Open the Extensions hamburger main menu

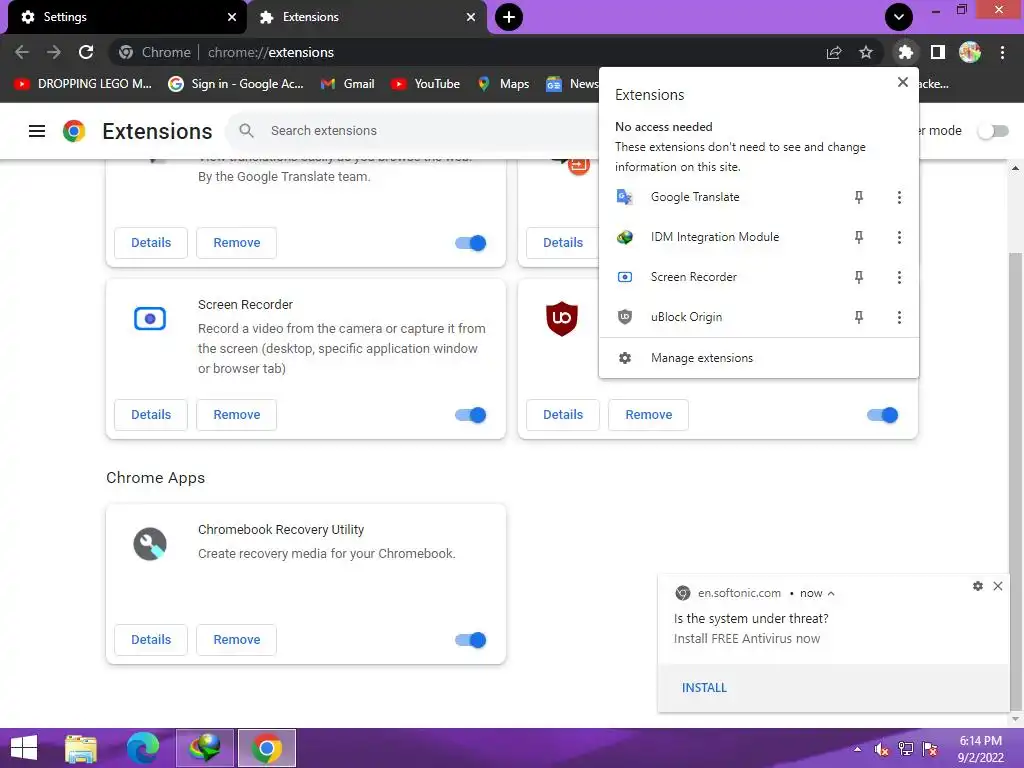37,131
